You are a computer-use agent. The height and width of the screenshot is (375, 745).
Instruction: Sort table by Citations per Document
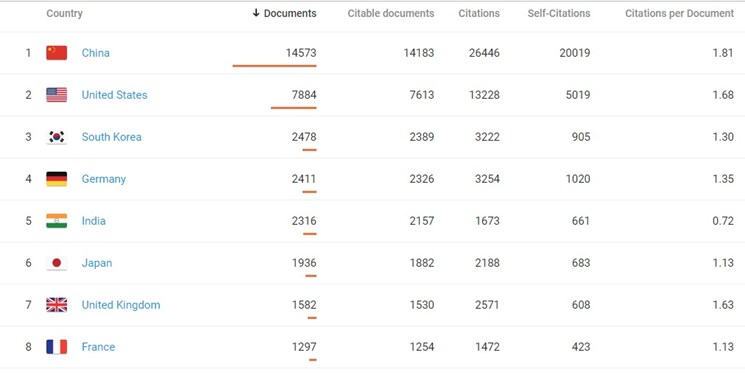(x=679, y=13)
